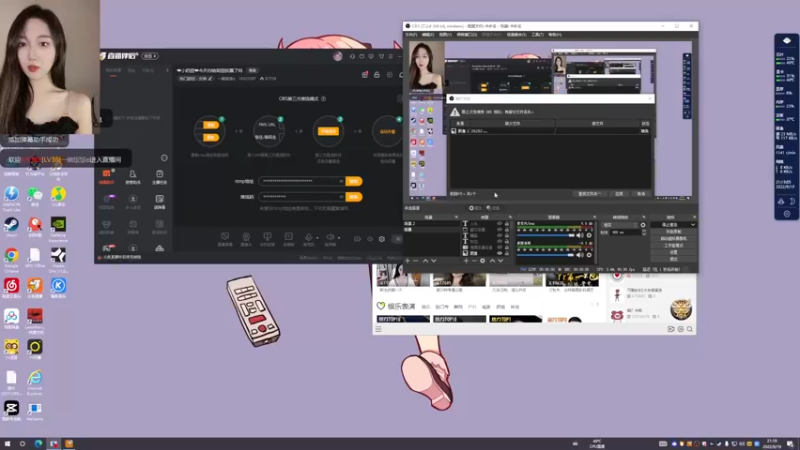800x450 pixels.
Task: Add a new scene in OBS scenes panel
Action: point(408,261)
